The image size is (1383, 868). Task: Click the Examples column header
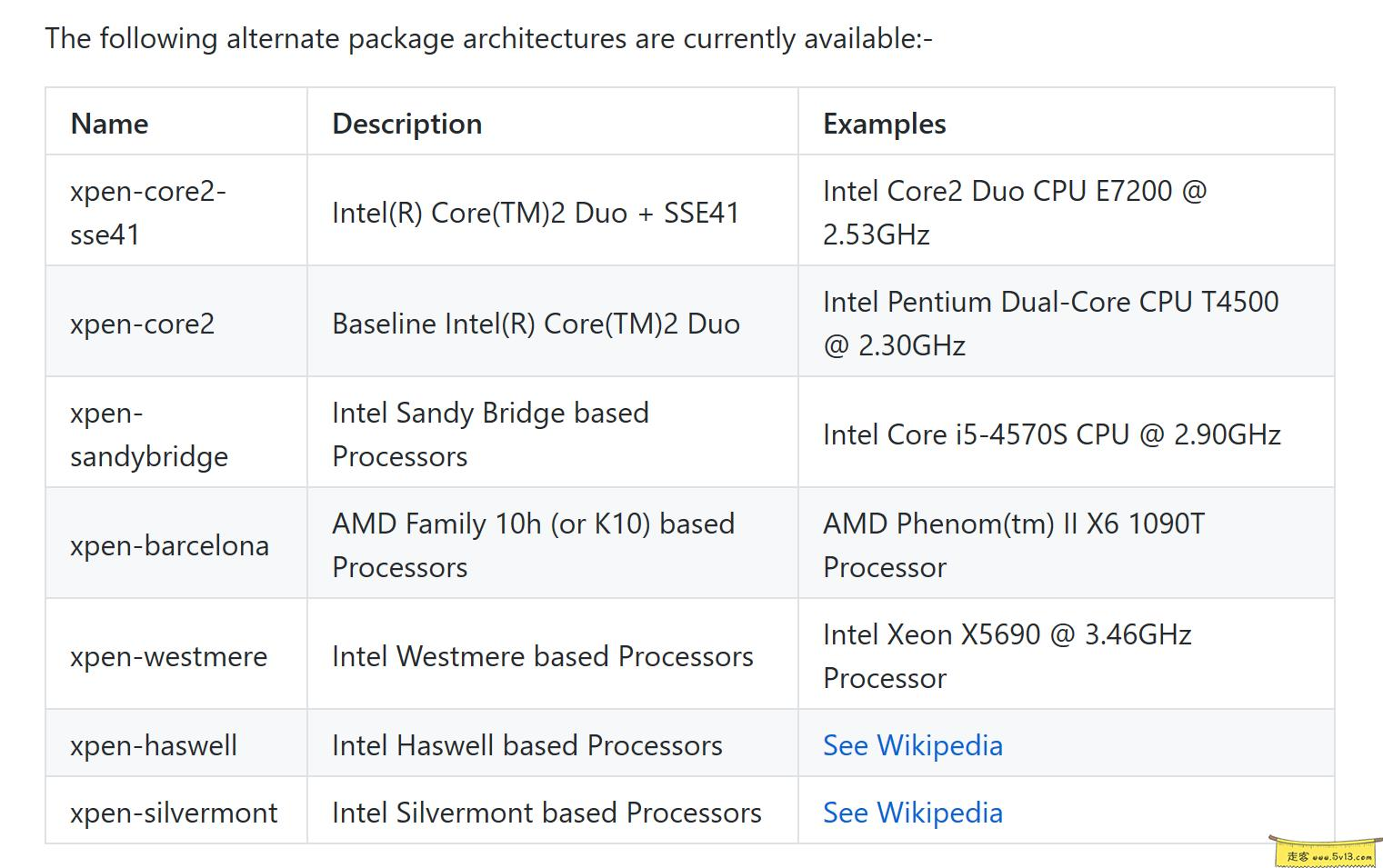[x=884, y=124]
